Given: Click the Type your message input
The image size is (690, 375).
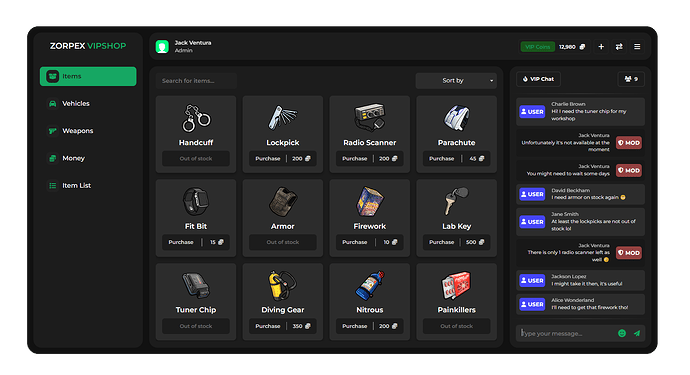Looking at the screenshot, I should click(x=567, y=333).
